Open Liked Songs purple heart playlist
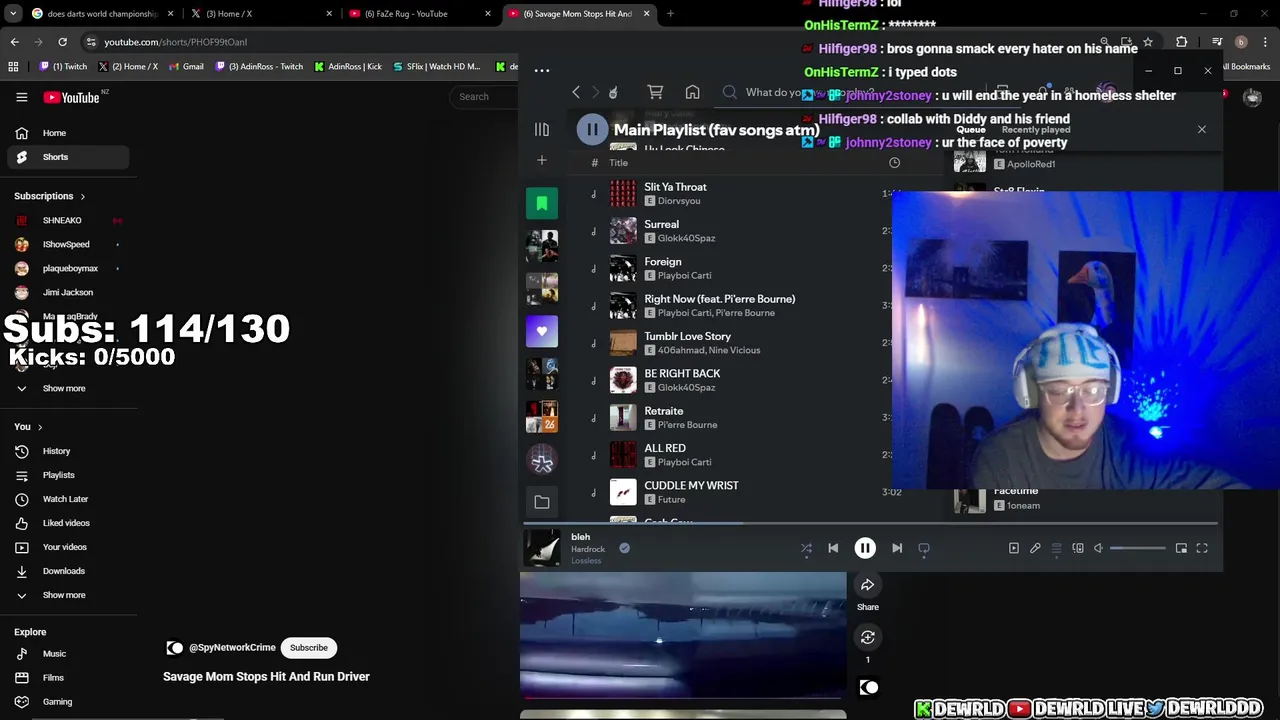Viewport: 1280px width, 720px height. click(542, 331)
